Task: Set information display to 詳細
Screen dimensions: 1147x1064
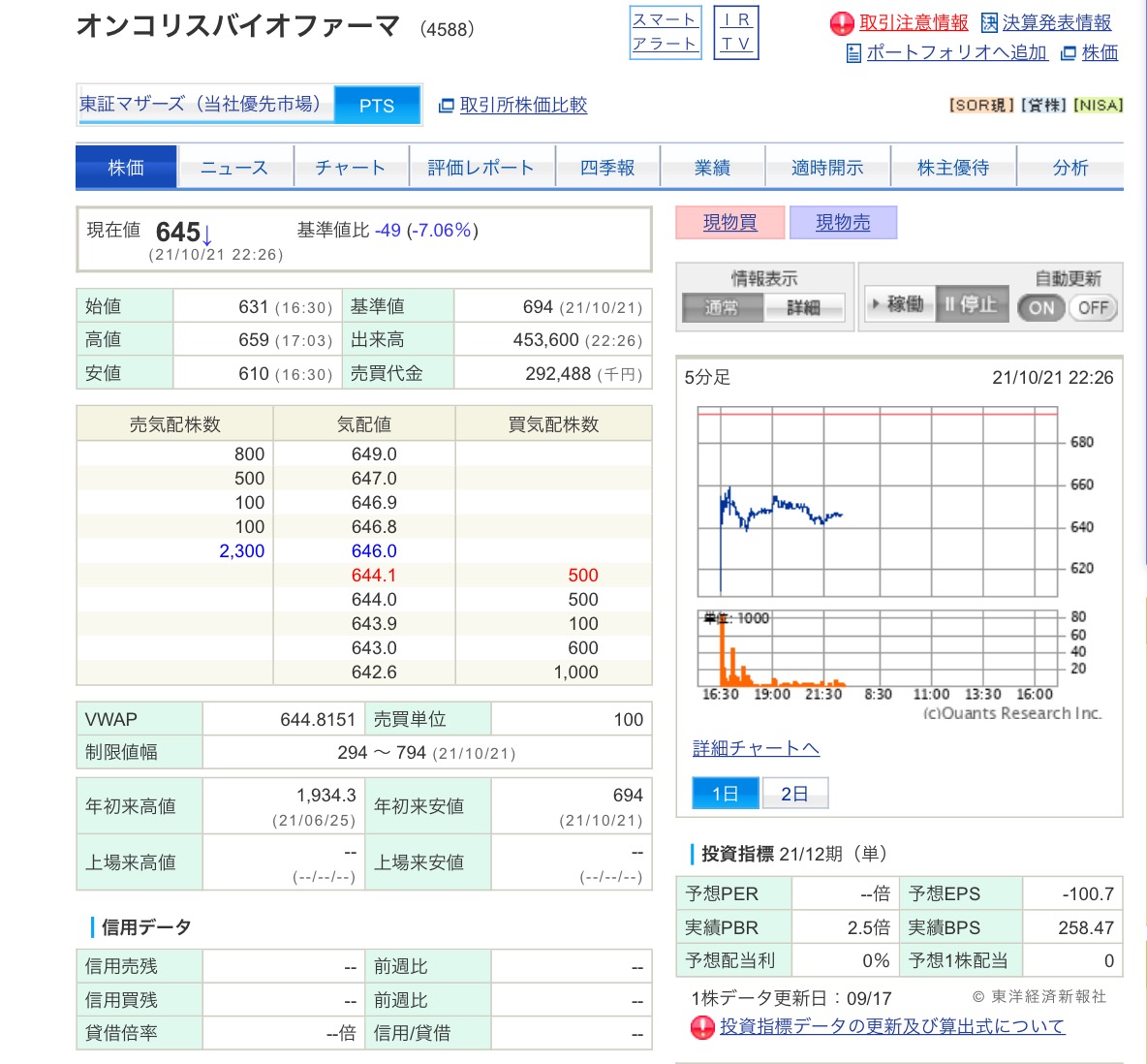Action: click(804, 307)
